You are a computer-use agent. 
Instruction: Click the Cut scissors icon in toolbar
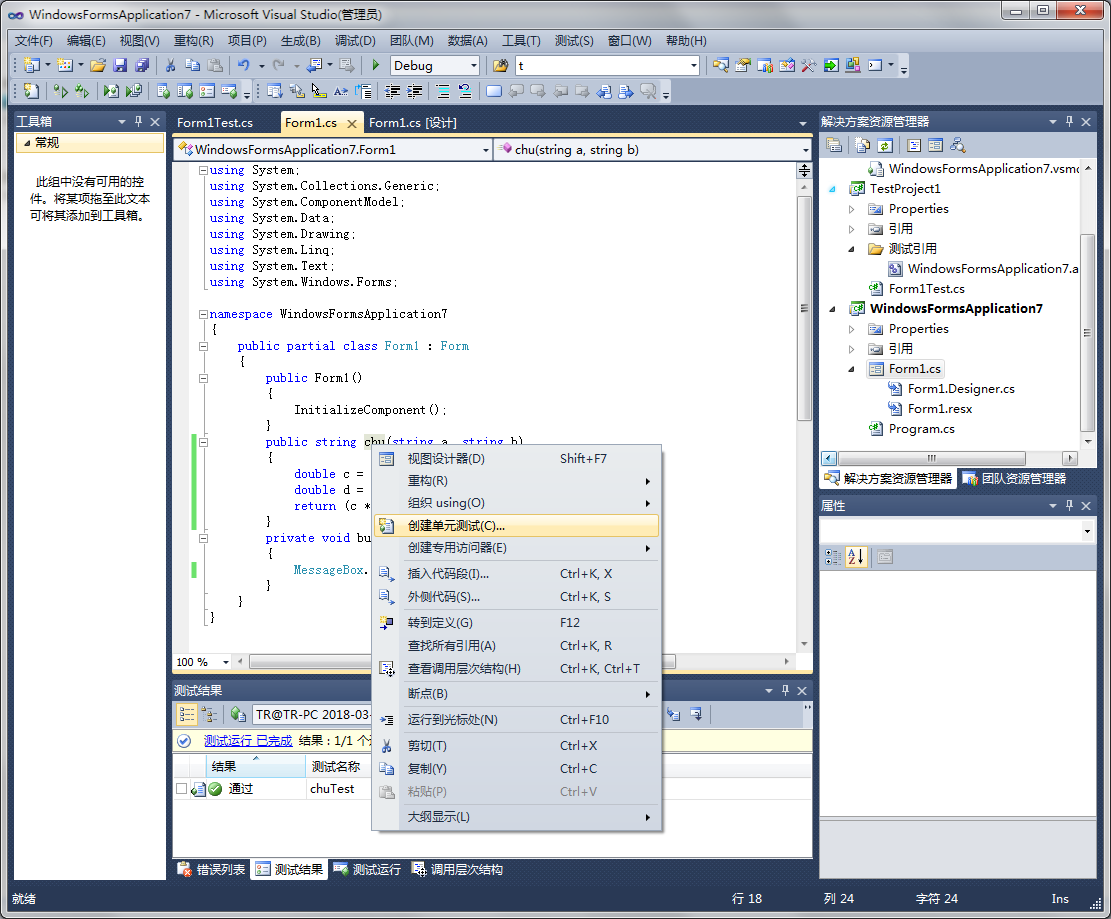[170, 65]
